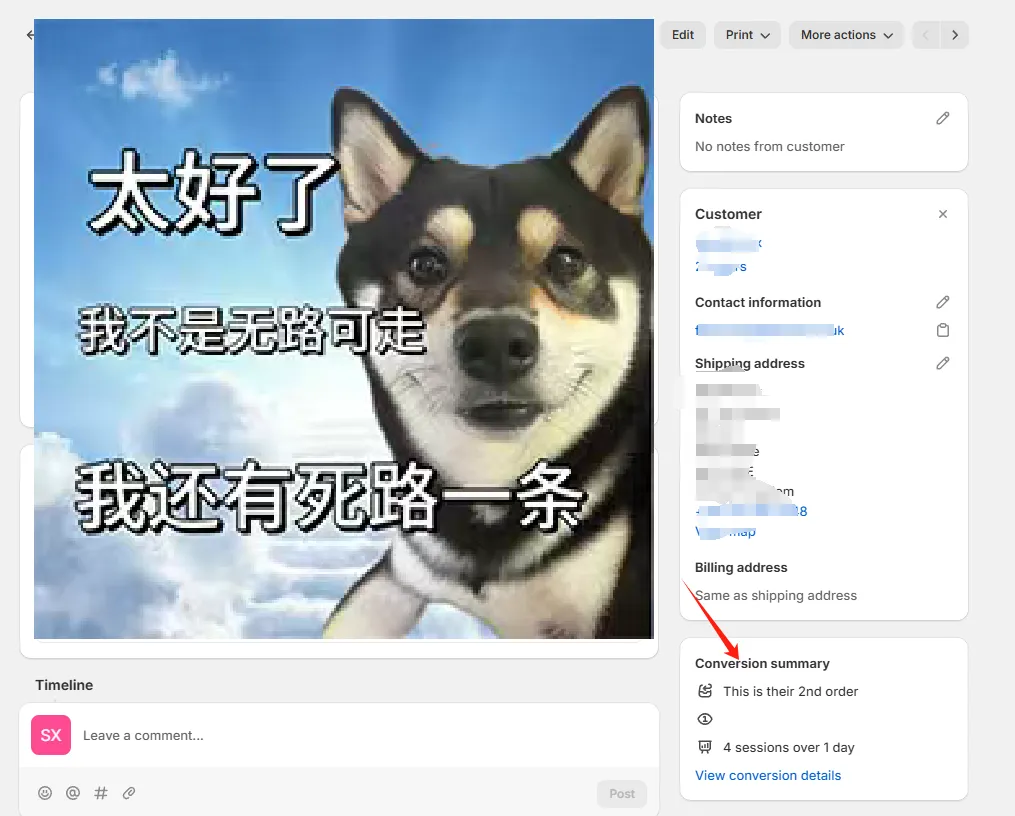Open the Print dropdown
This screenshot has height=816, width=1015.
747,35
